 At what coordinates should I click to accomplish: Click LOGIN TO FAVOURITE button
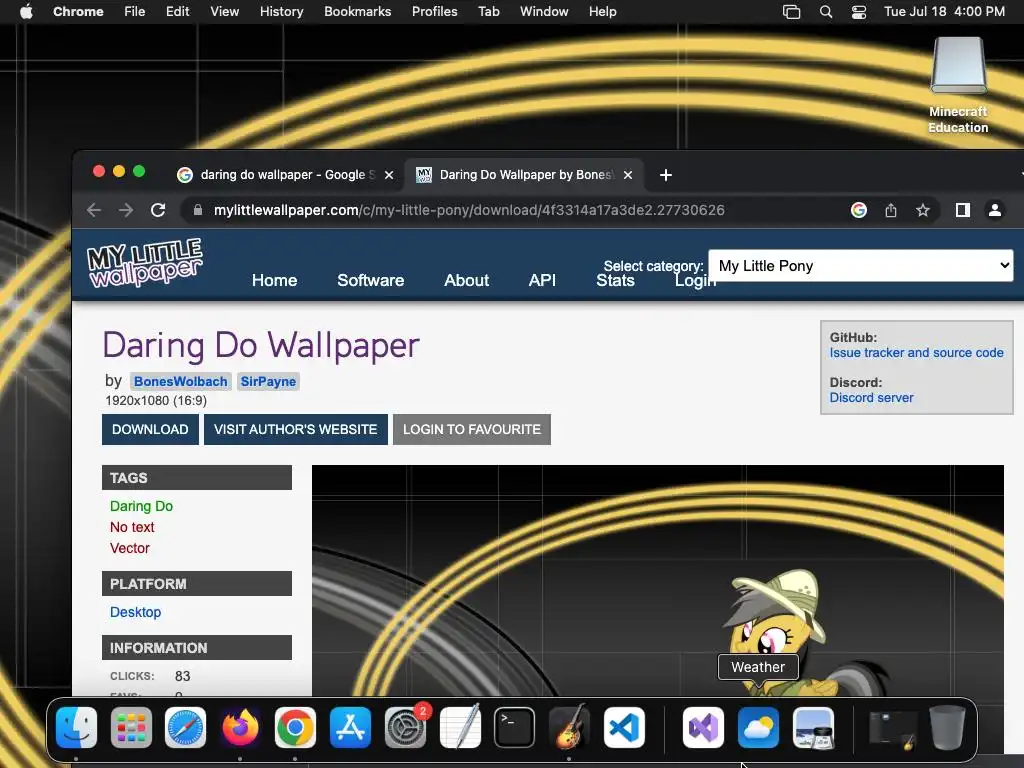(x=472, y=429)
